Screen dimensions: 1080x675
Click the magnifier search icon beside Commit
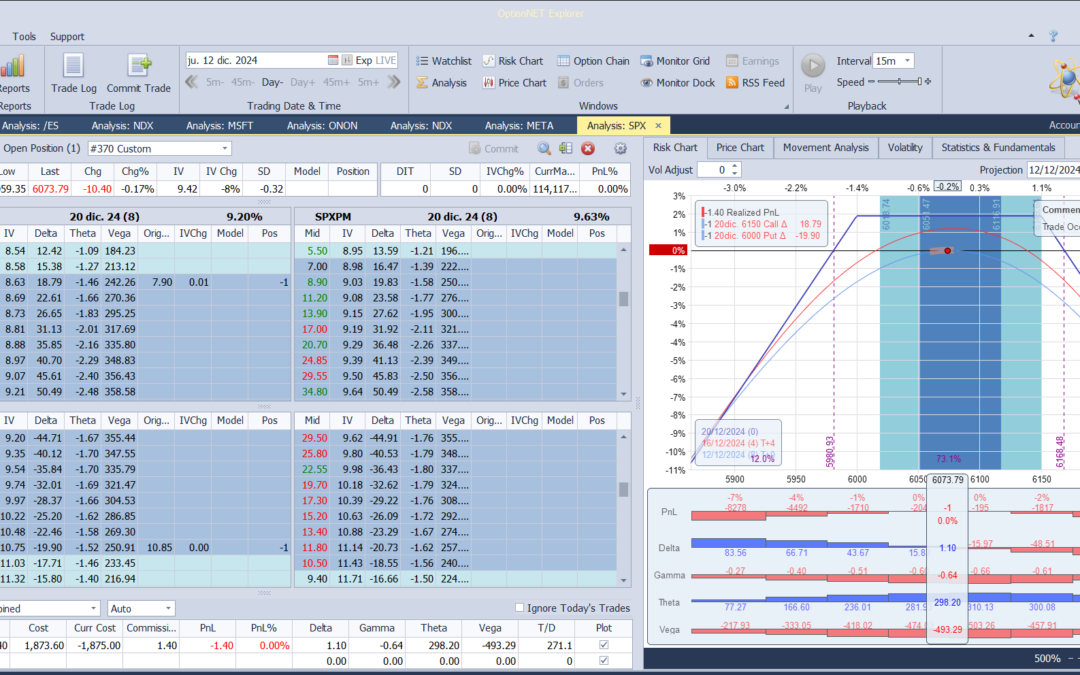tap(544, 148)
